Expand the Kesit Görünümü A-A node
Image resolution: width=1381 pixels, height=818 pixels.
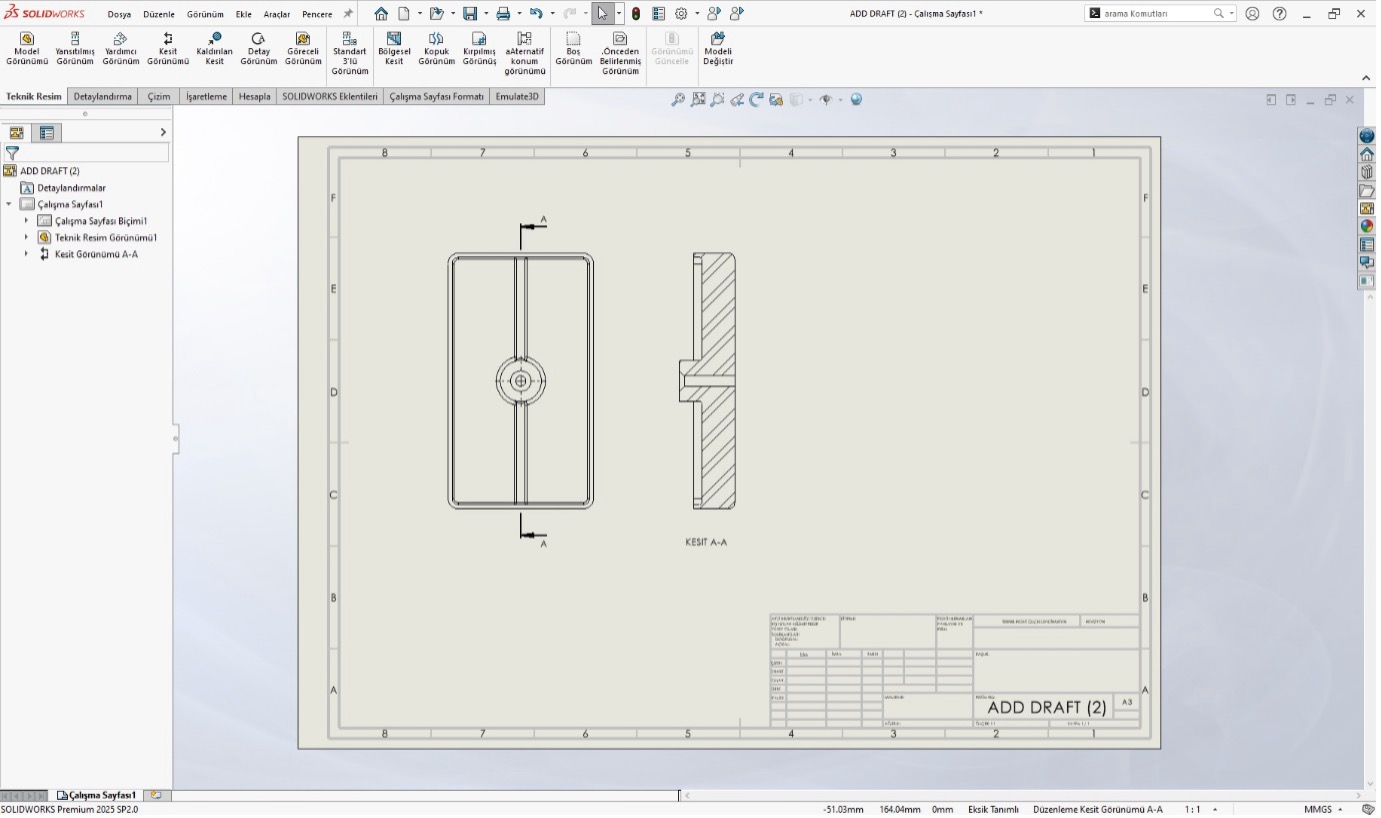[26, 254]
